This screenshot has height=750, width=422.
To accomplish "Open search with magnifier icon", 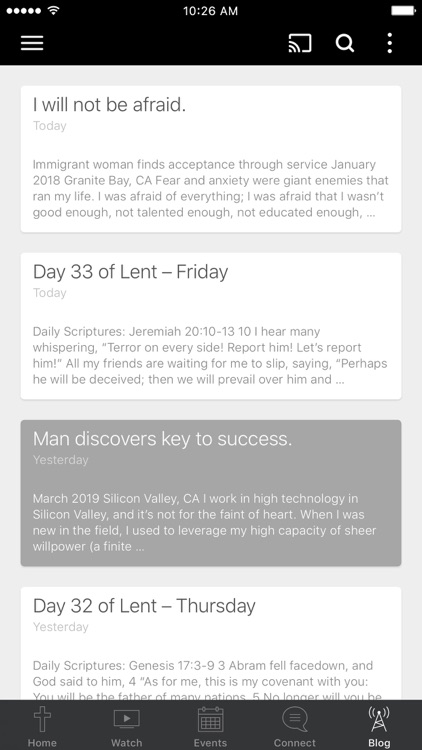I will pyautogui.click(x=344, y=43).
